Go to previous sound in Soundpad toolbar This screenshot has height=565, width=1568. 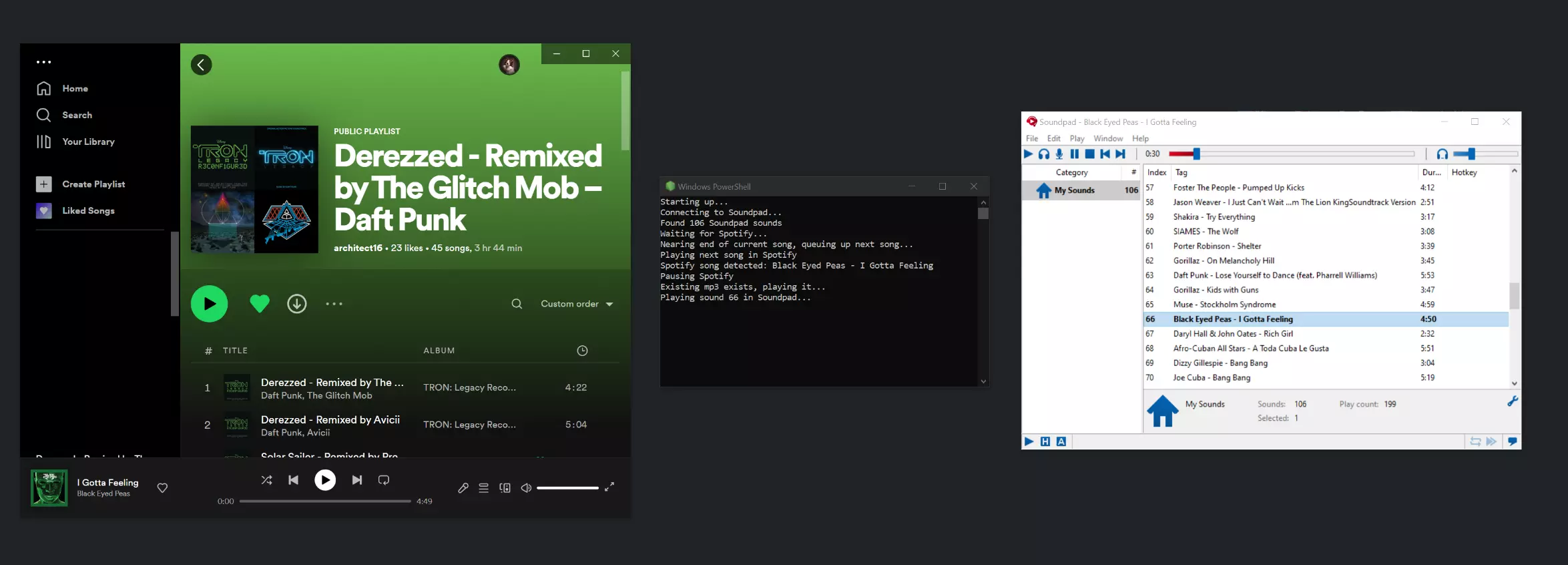tap(1105, 154)
